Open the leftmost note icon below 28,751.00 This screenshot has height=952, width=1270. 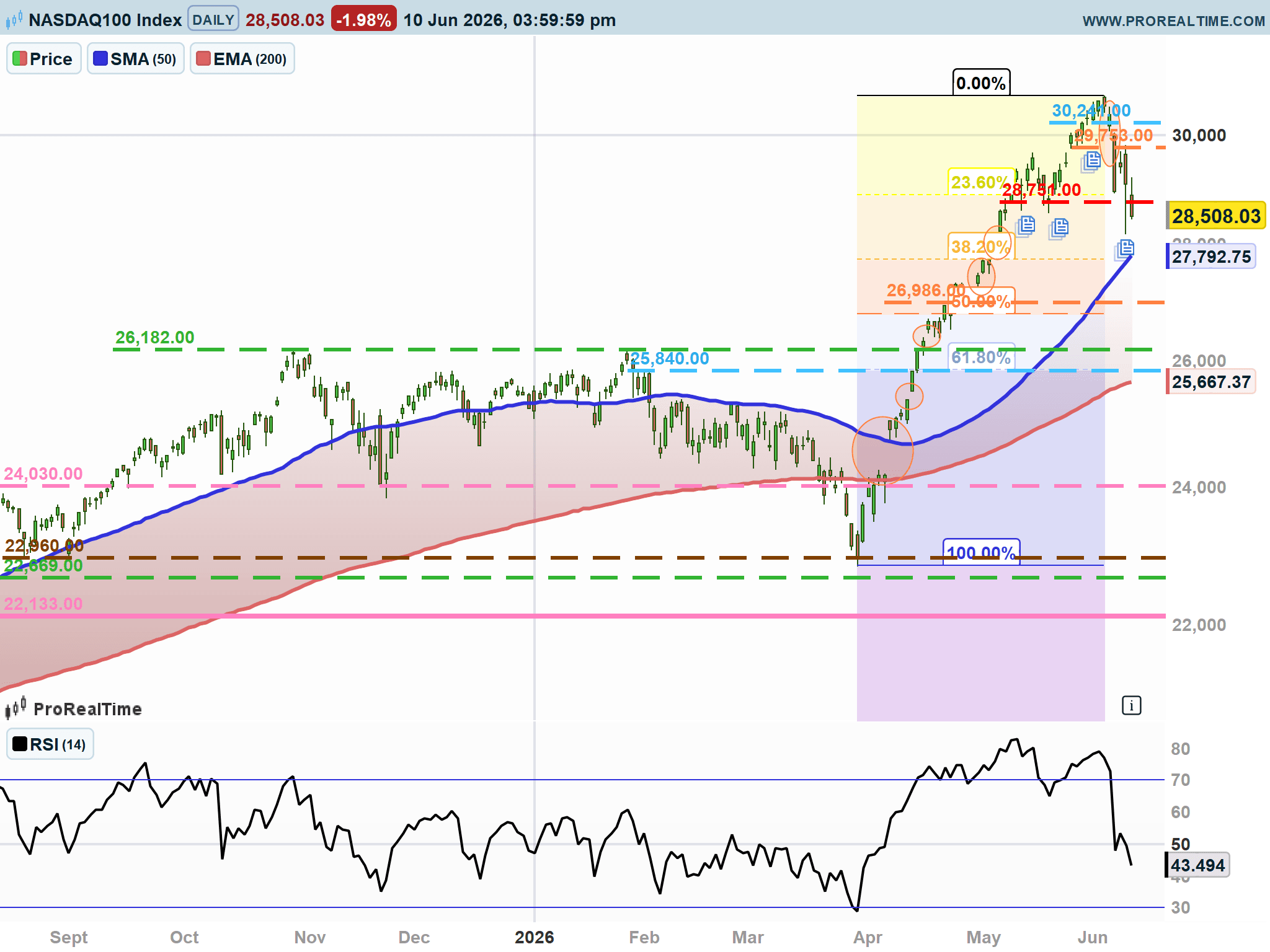(x=1025, y=226)
